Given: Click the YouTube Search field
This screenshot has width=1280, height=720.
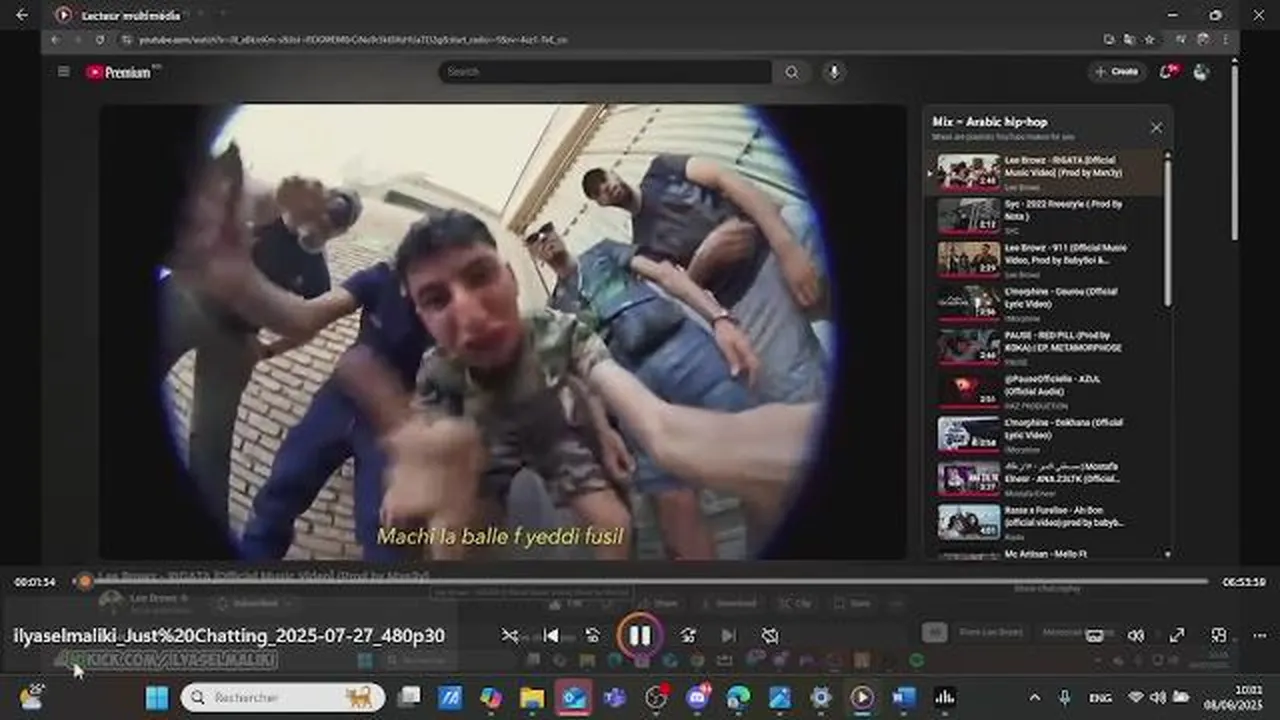Looking at the screenshot, I should pos(604,72).
